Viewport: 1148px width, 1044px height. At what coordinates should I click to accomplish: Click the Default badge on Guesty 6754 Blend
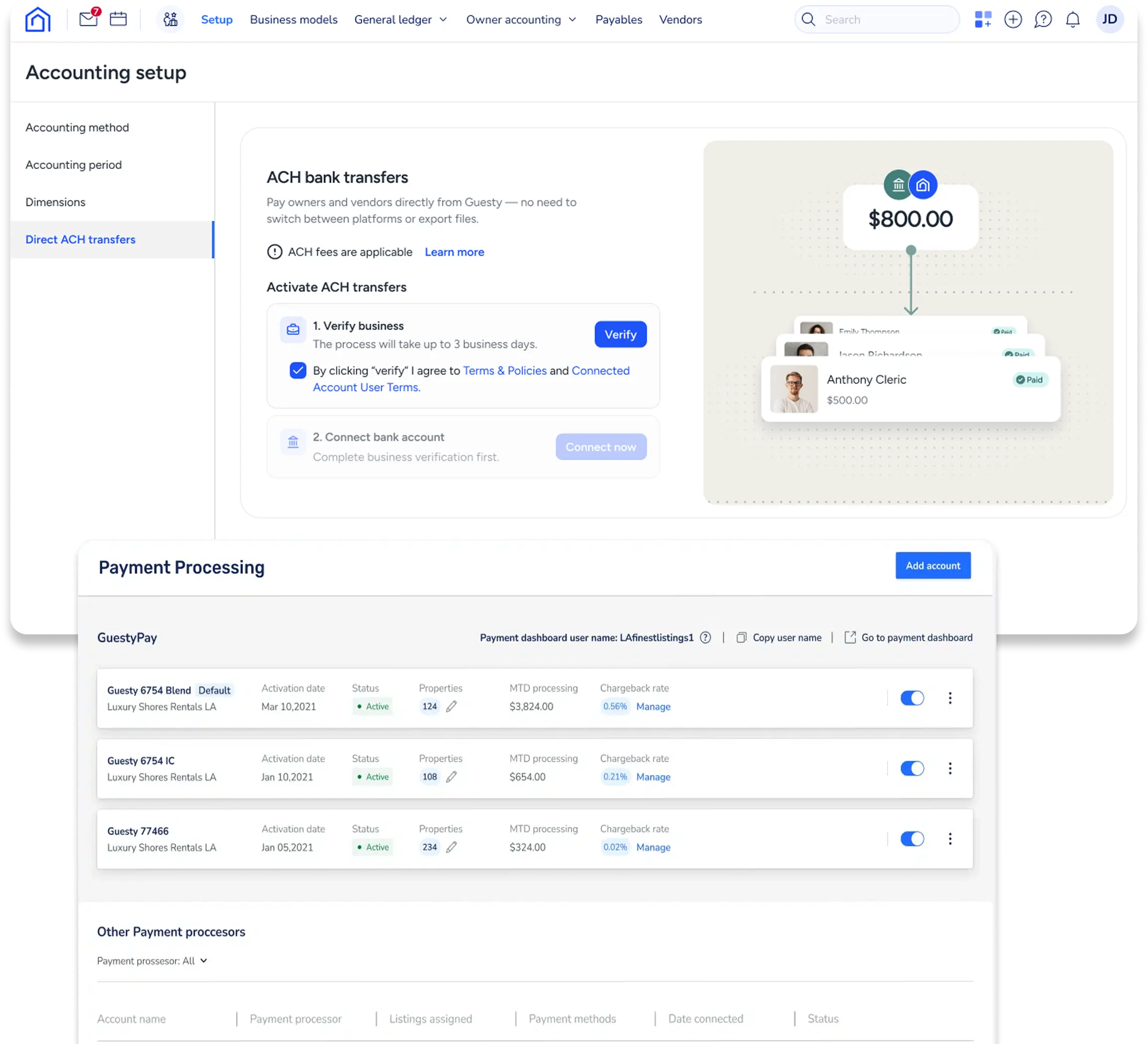(x=214, y=691)
